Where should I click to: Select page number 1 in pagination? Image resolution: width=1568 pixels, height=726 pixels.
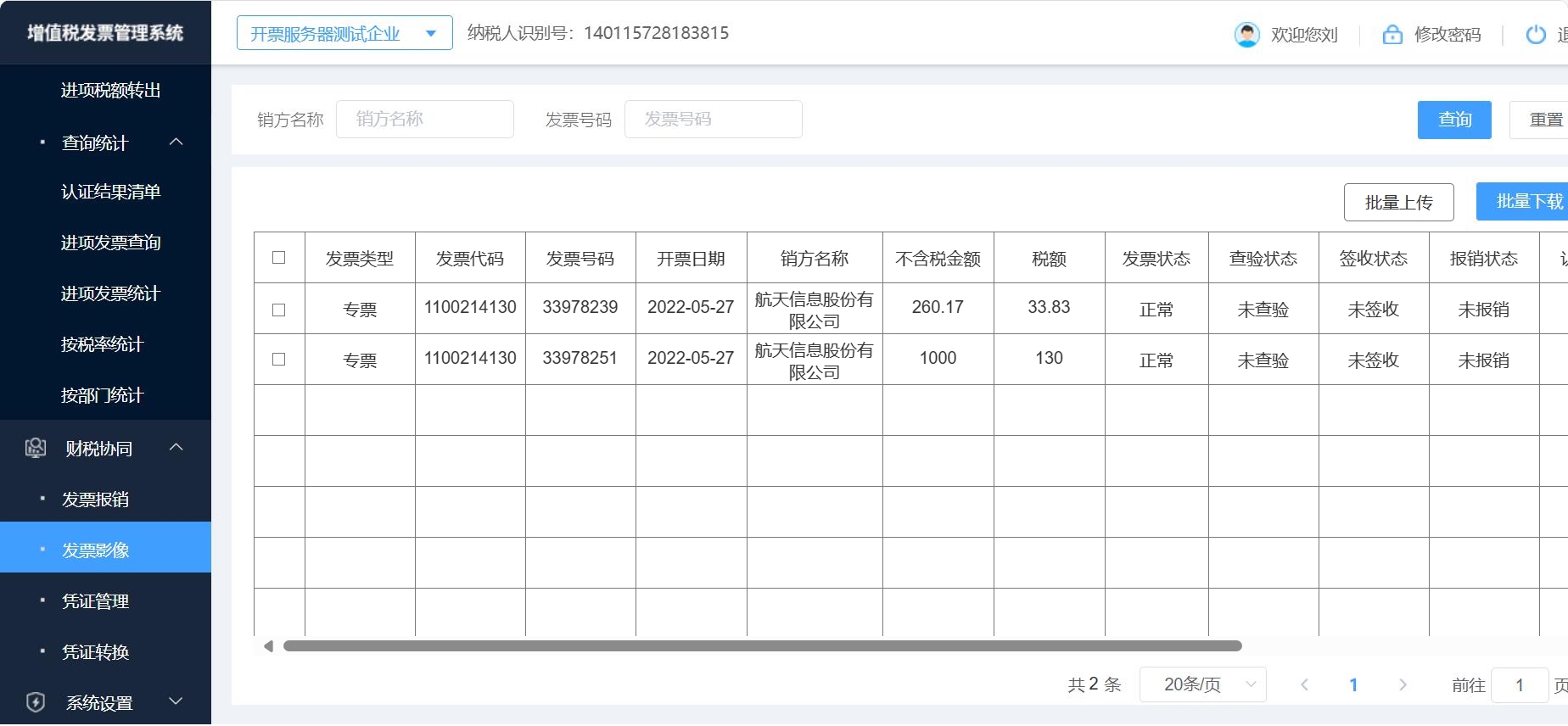click(x=1353, y=684)
